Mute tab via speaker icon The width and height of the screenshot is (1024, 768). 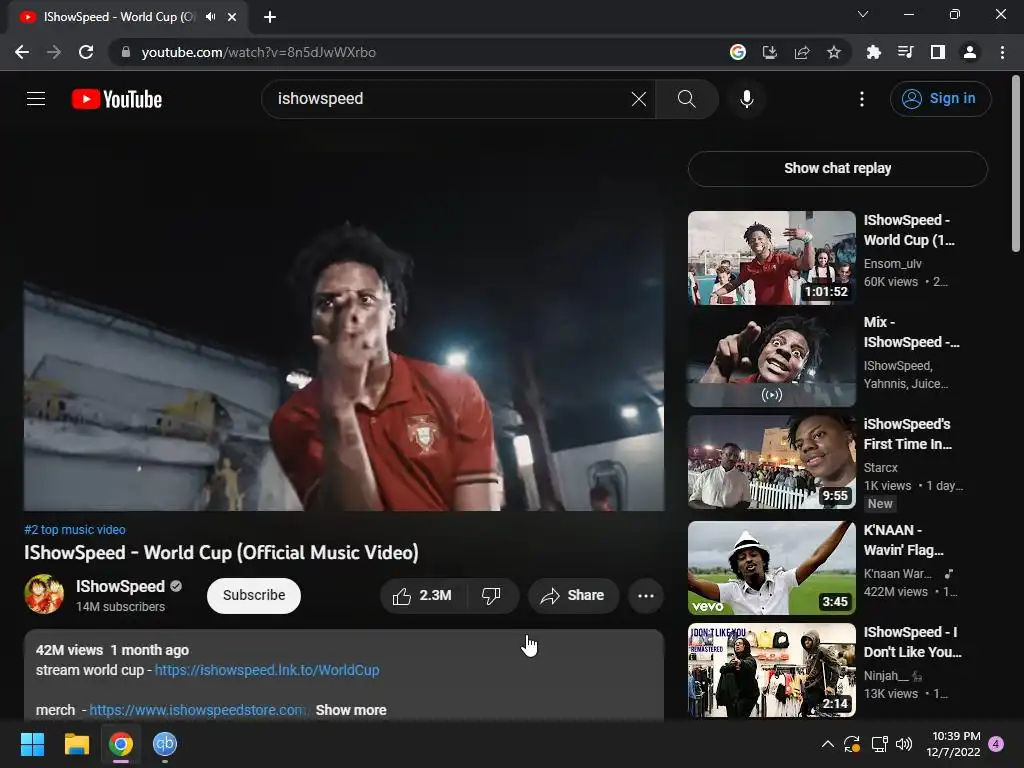210,16
